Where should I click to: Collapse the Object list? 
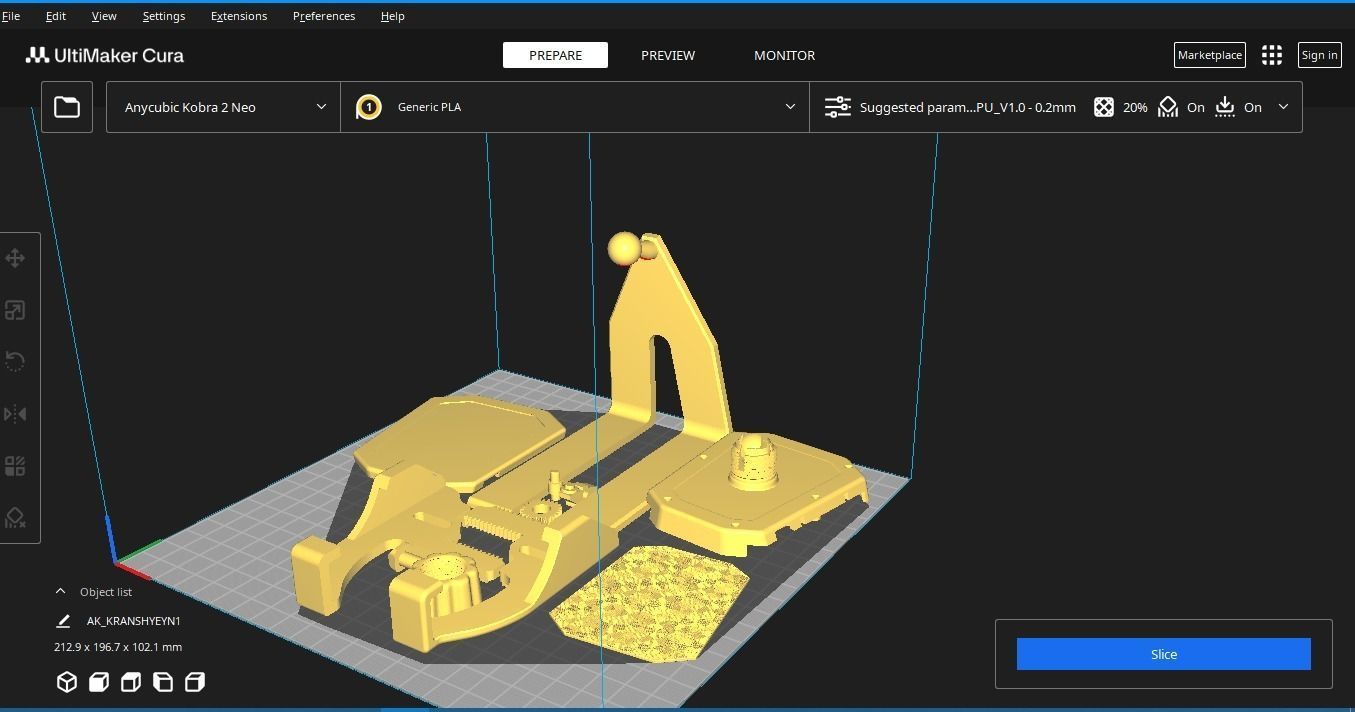click(60, 592)
